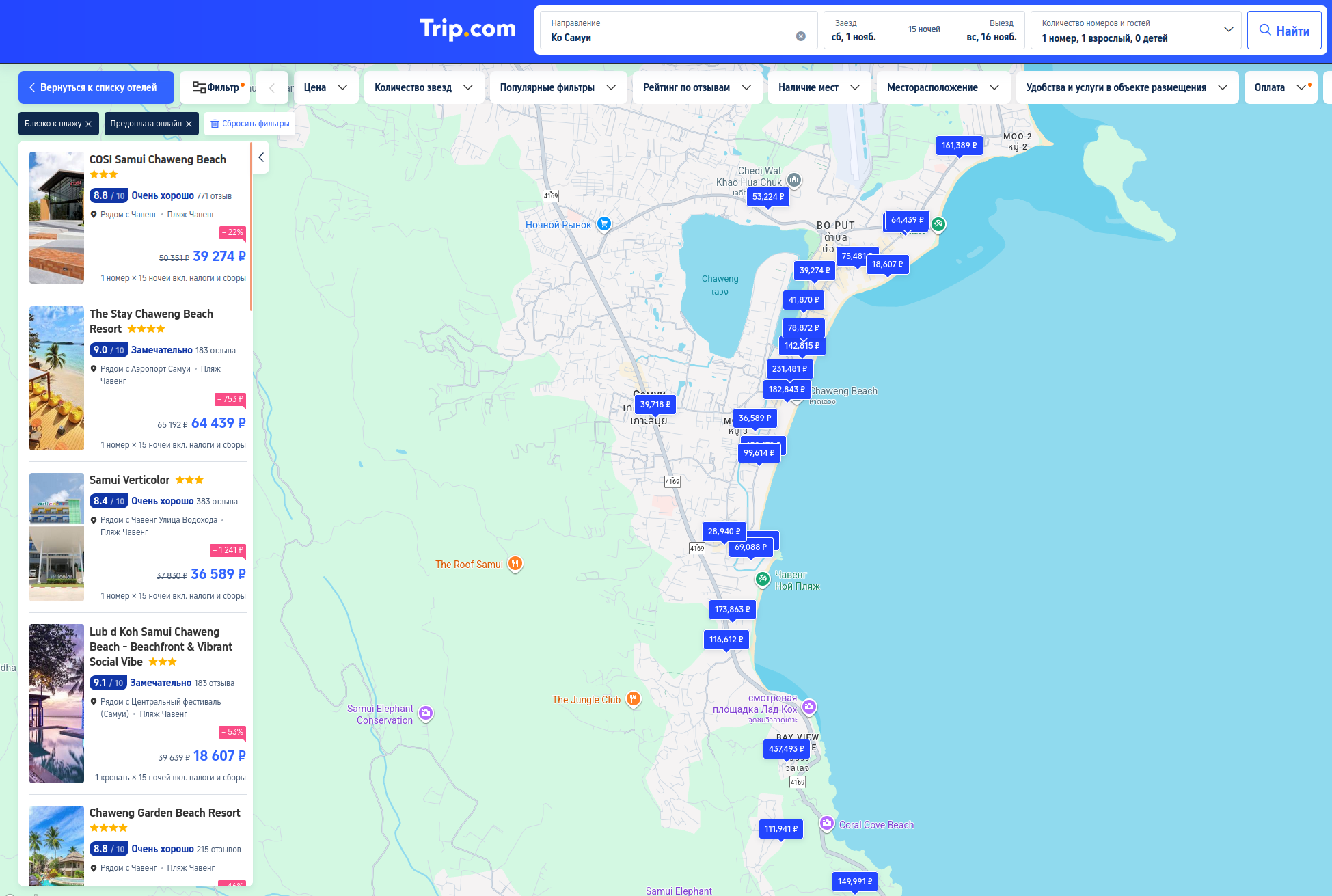The height and width of the screenshot is (896, 1332).
Task: Click Сбросить фильтры link
Action: click(250, 124)
